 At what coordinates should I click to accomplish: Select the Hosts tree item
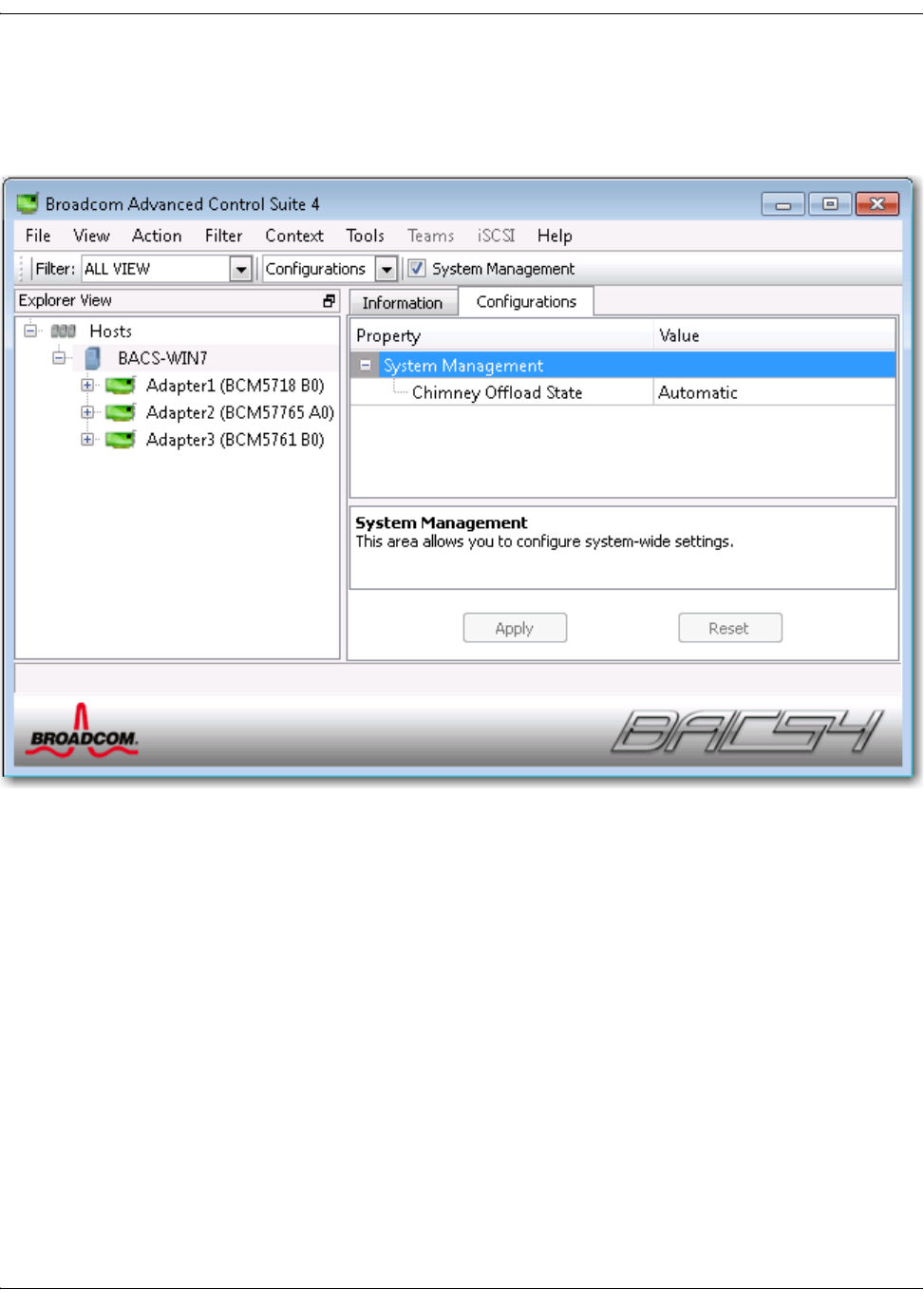point(110,332)
